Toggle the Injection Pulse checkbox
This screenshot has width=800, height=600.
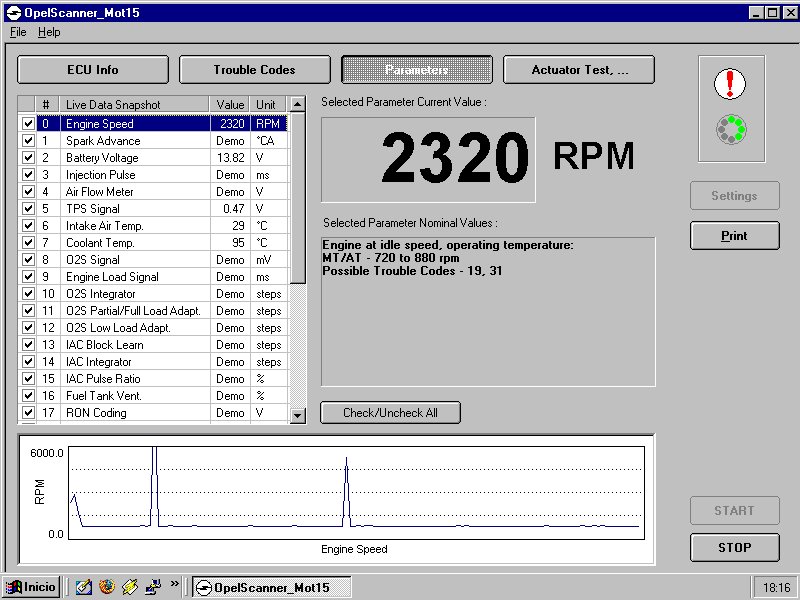coord(28,175)
